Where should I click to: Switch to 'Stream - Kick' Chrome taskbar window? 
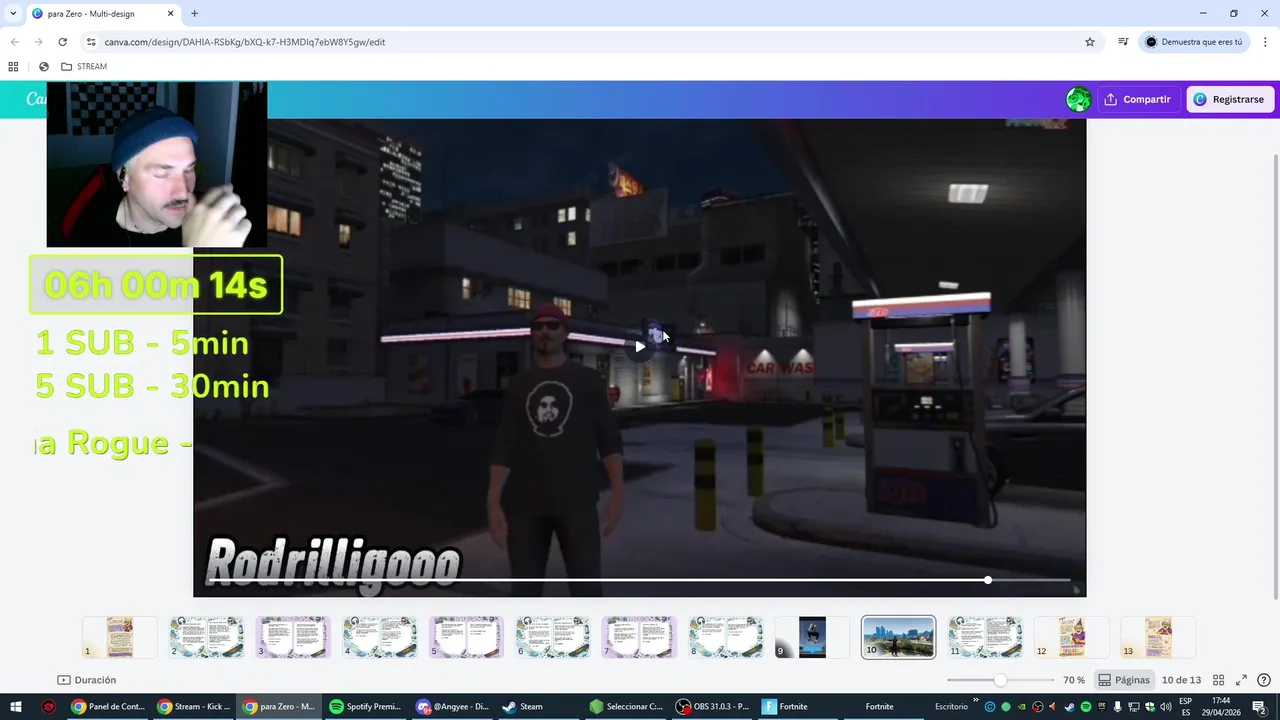(x=194, y=707)
